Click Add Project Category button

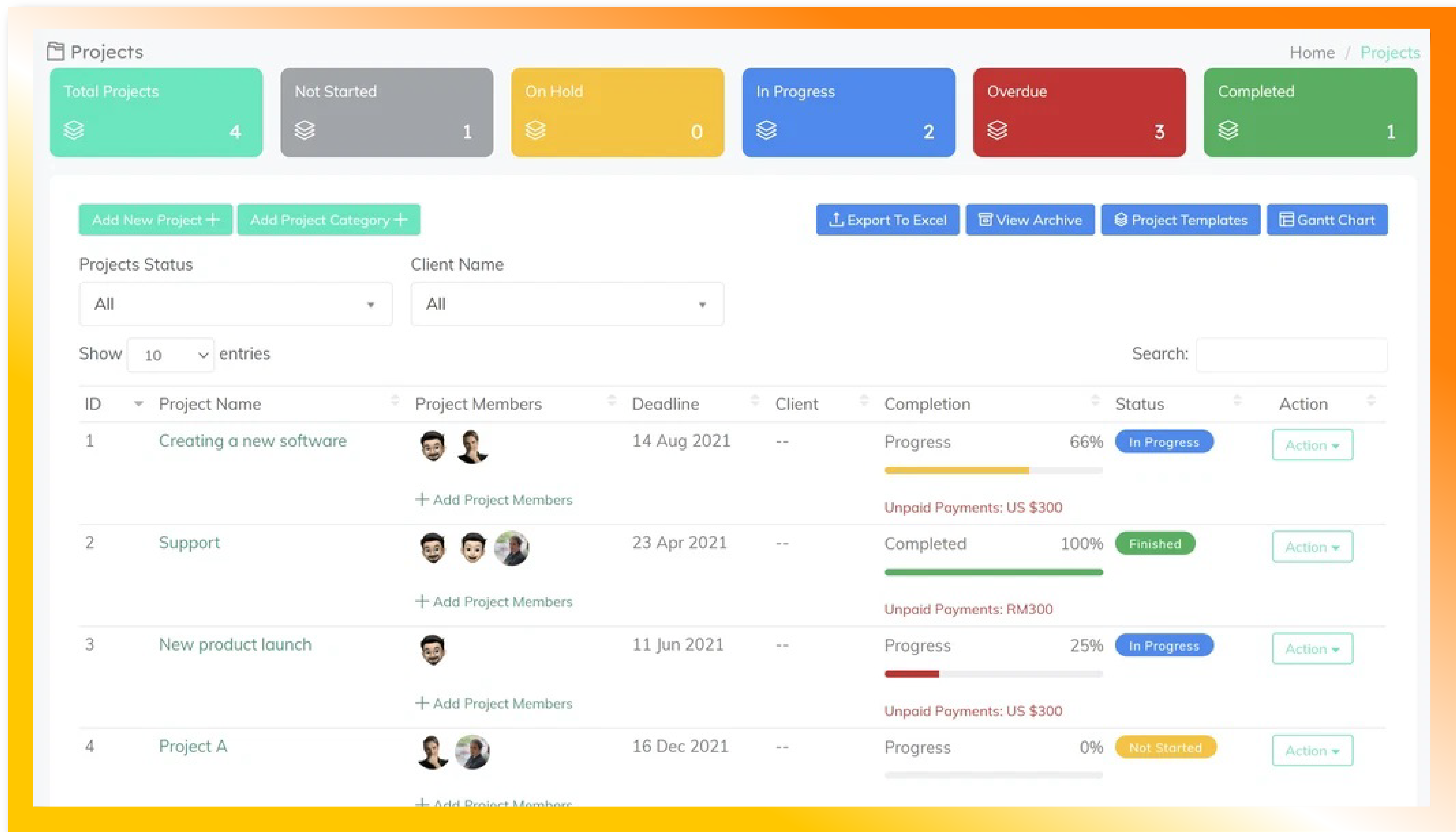(329, 219)
